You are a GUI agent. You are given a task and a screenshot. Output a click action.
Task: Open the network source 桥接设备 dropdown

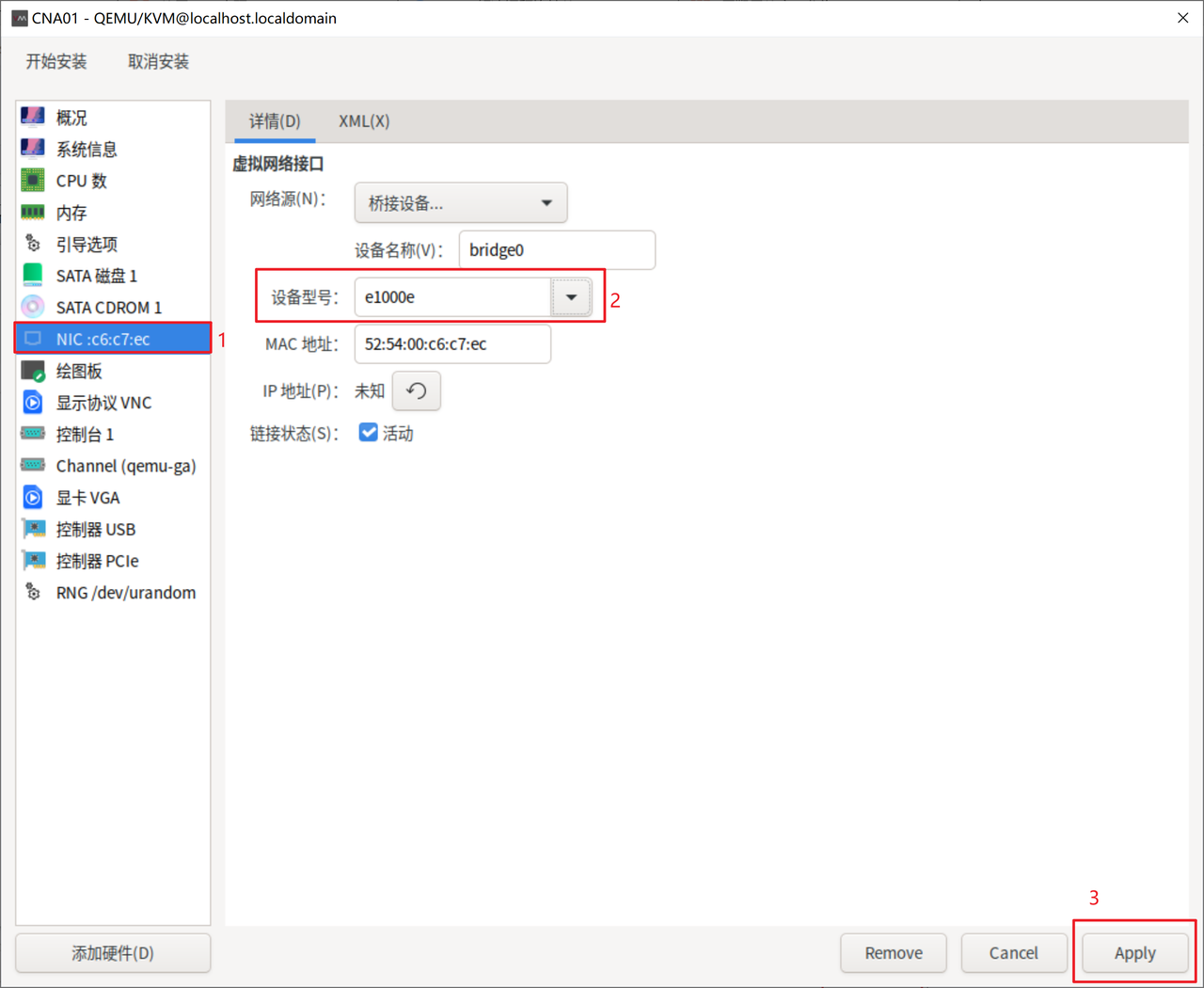(x=460, y=203)
